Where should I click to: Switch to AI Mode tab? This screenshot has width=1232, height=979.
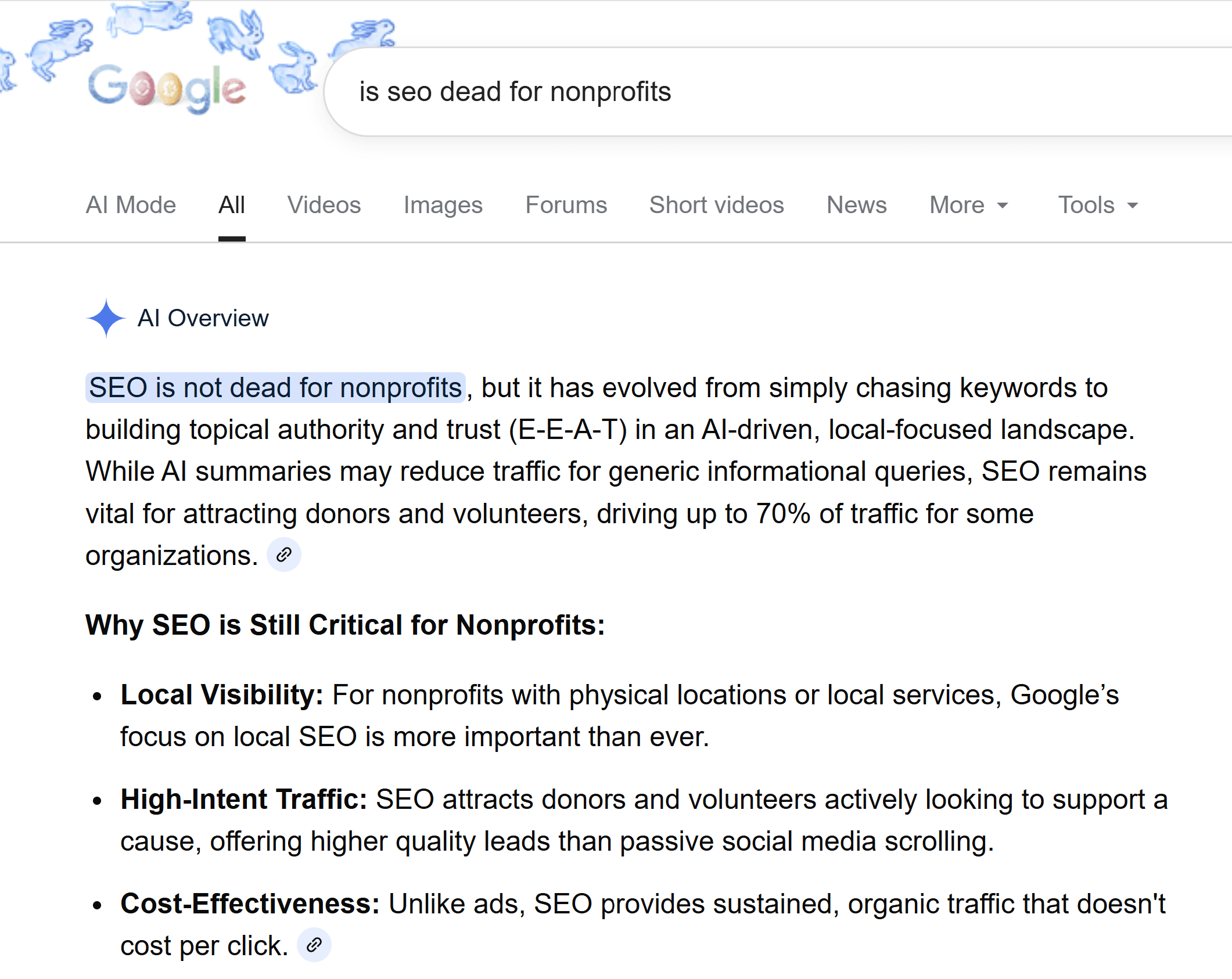tap(131, 205)
